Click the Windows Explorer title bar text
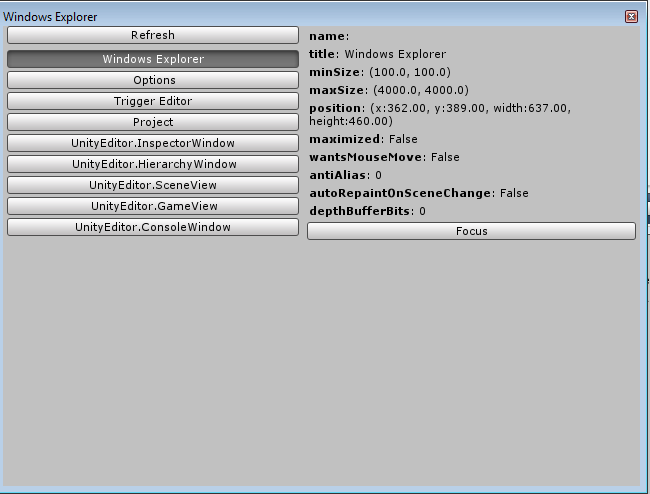 (50, 17)
